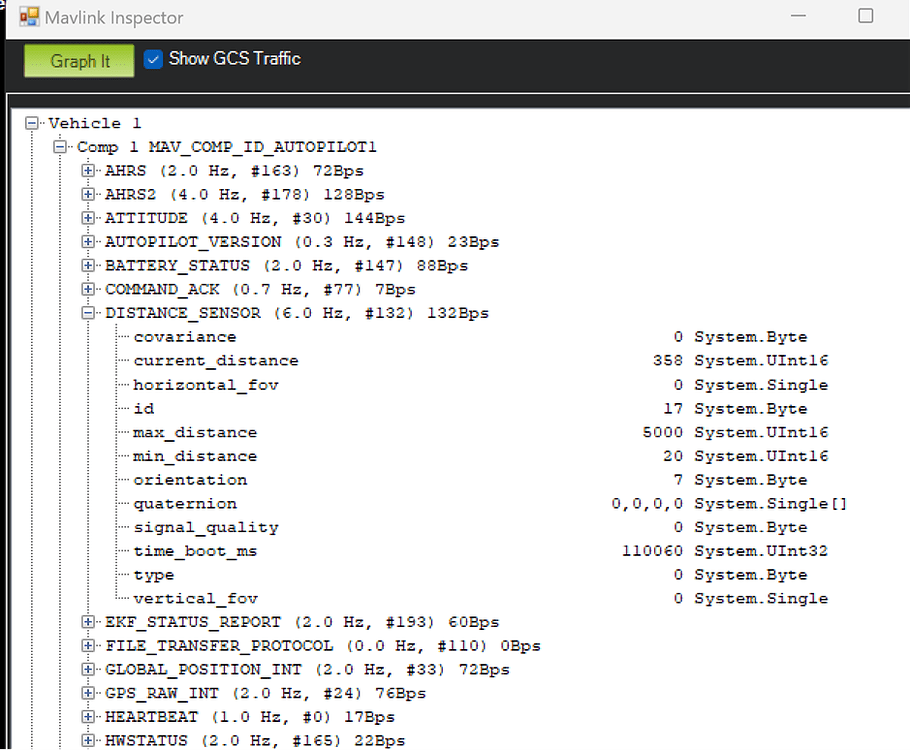This screenshot has width=910, height=750.
Task: Expand the GPS_RAW_INT message
Action: 88,693
